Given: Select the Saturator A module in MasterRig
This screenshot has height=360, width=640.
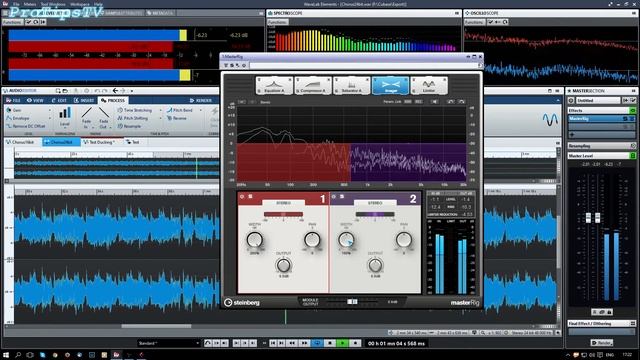Looking at the screenshot, I should pos(351,85).
